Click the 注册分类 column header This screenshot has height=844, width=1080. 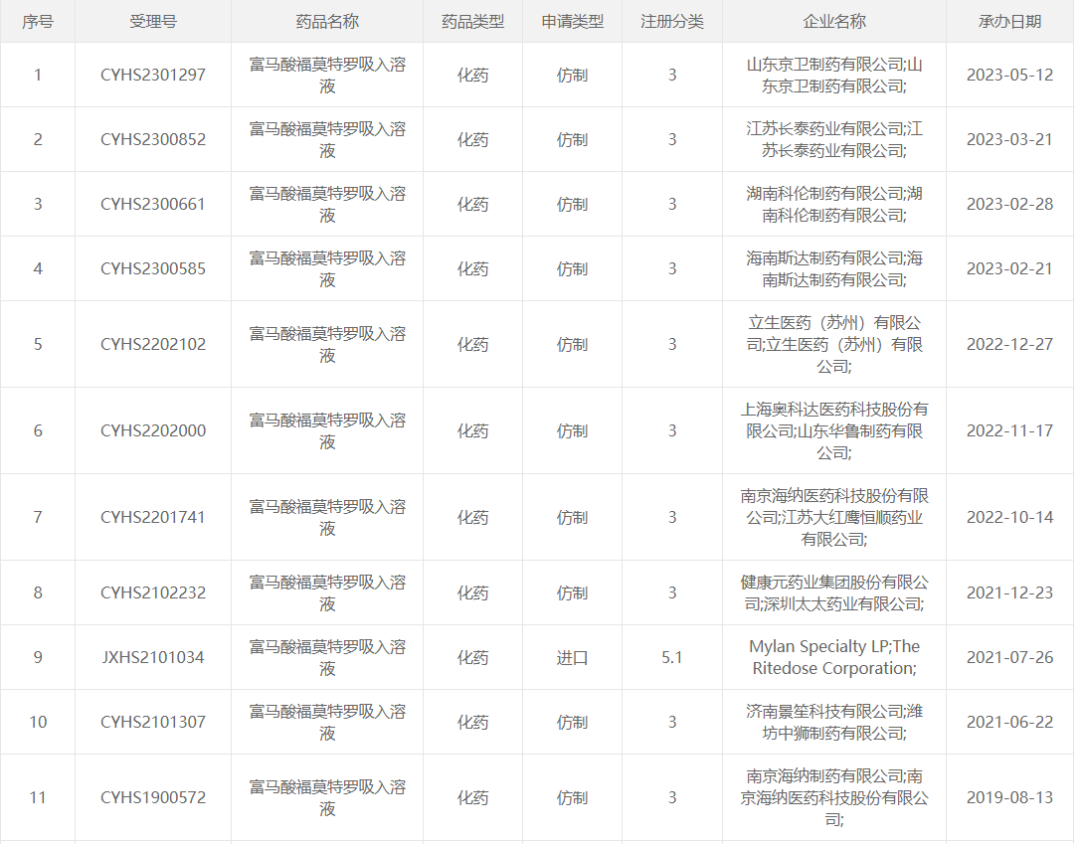[672, 22]
